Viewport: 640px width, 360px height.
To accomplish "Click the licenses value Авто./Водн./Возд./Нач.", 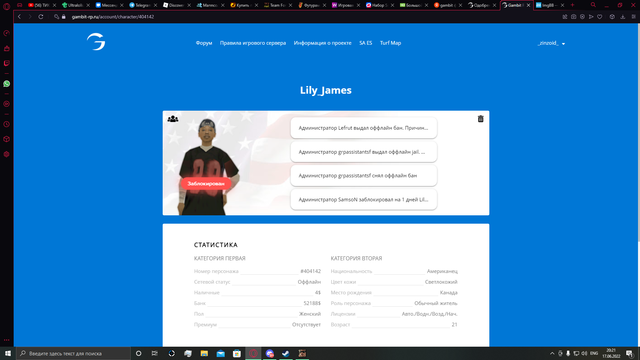I will [x=429, y=314].
